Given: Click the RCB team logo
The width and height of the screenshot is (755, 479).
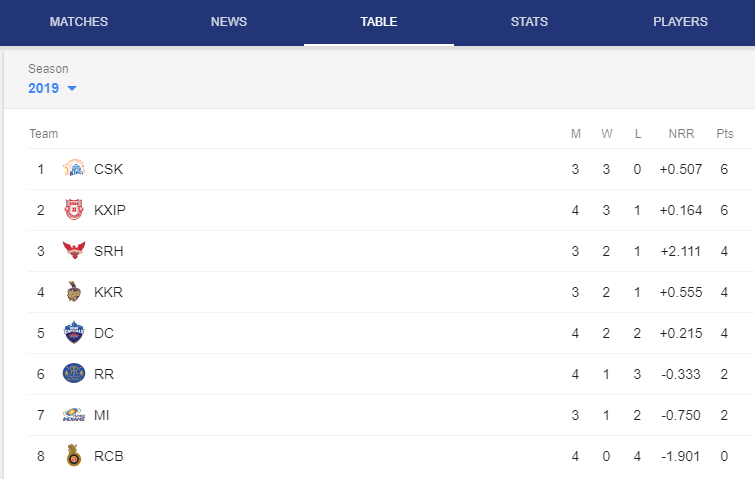Looking at the screenshot, I should click(x=74, y=455).
